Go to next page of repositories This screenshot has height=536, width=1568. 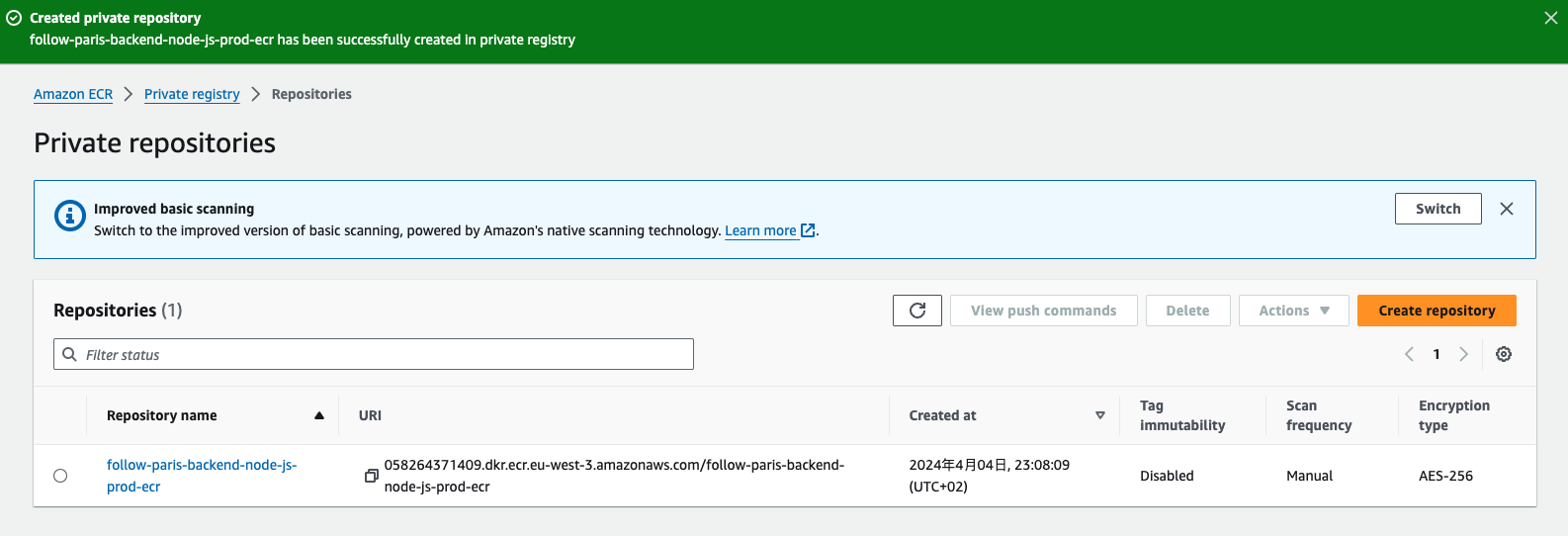1464,354
